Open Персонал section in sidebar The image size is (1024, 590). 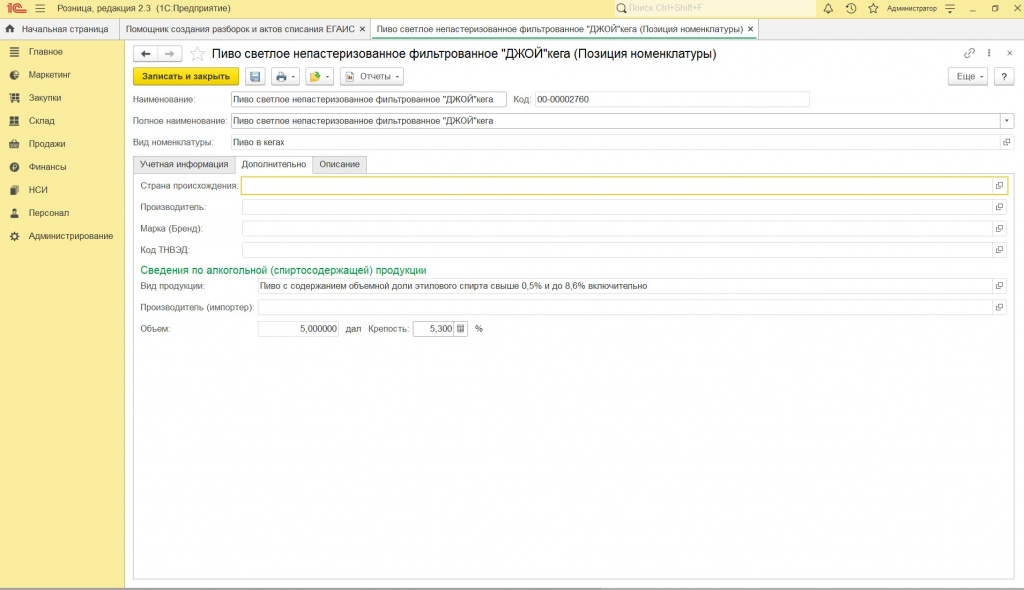point(48,213)
